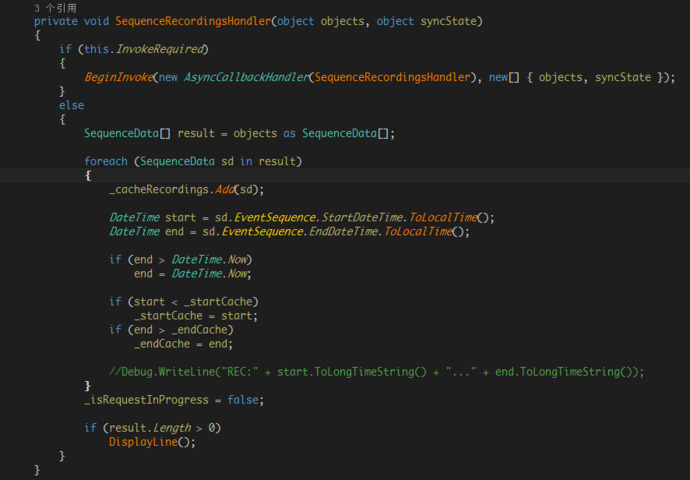Place cursor on the else keyword
The height and width of the screenshot is (480, 690).
click(71, 105)
